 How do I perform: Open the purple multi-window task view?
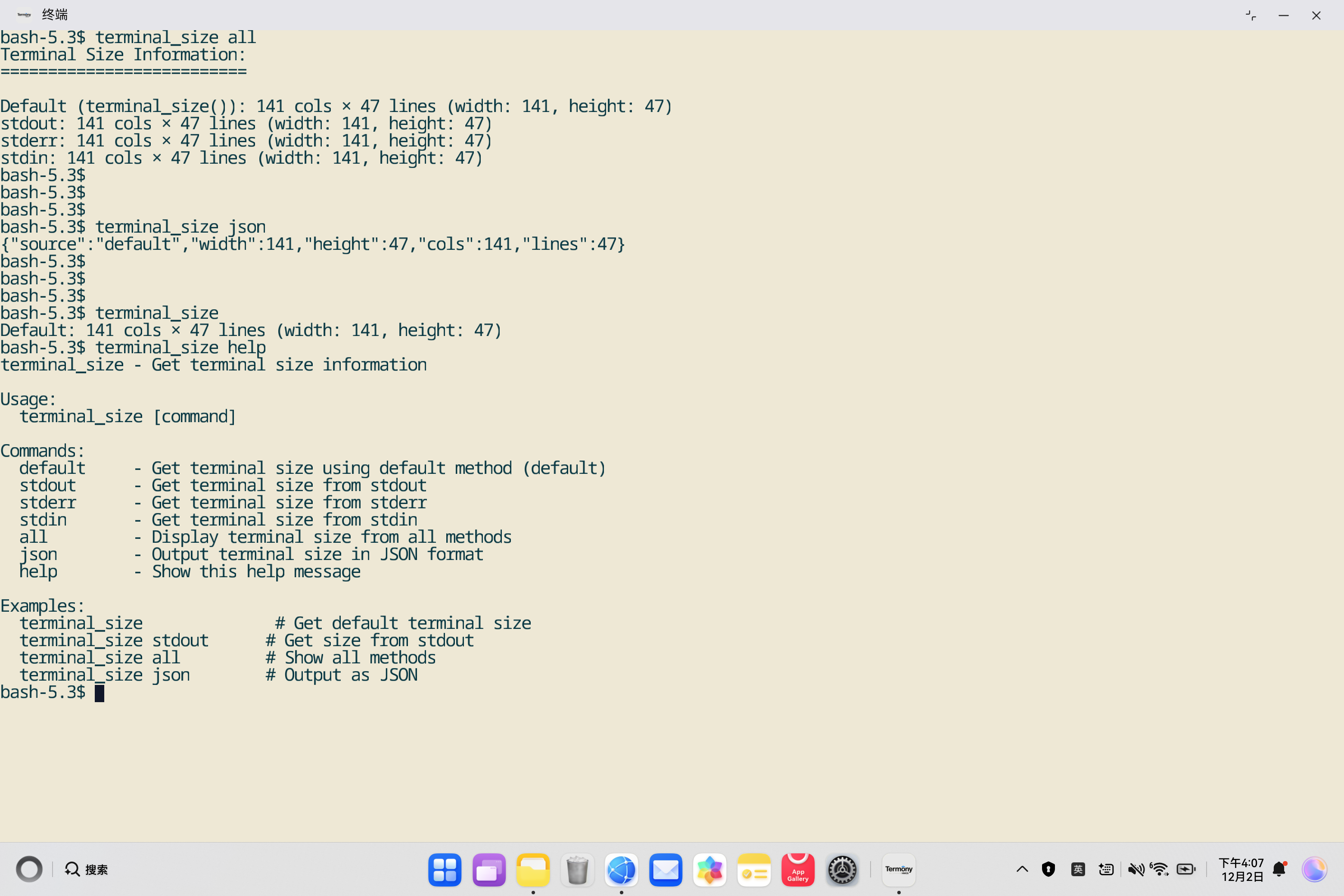pyautogui.click(x=488, y=869)
